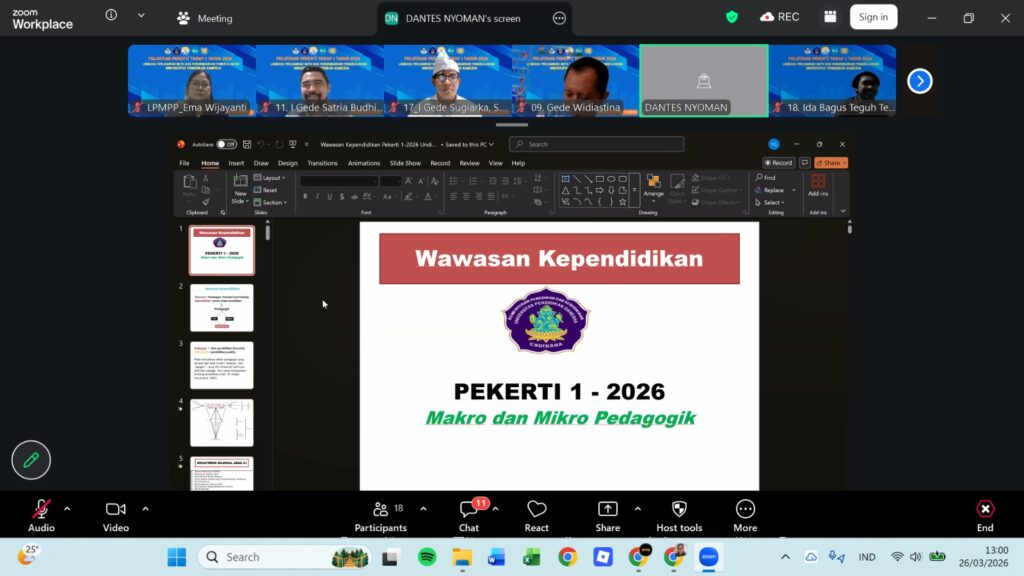Expand audio options arrow next to Audio
The width and height of the screenshot is (1024, 576).
[67, 508]
